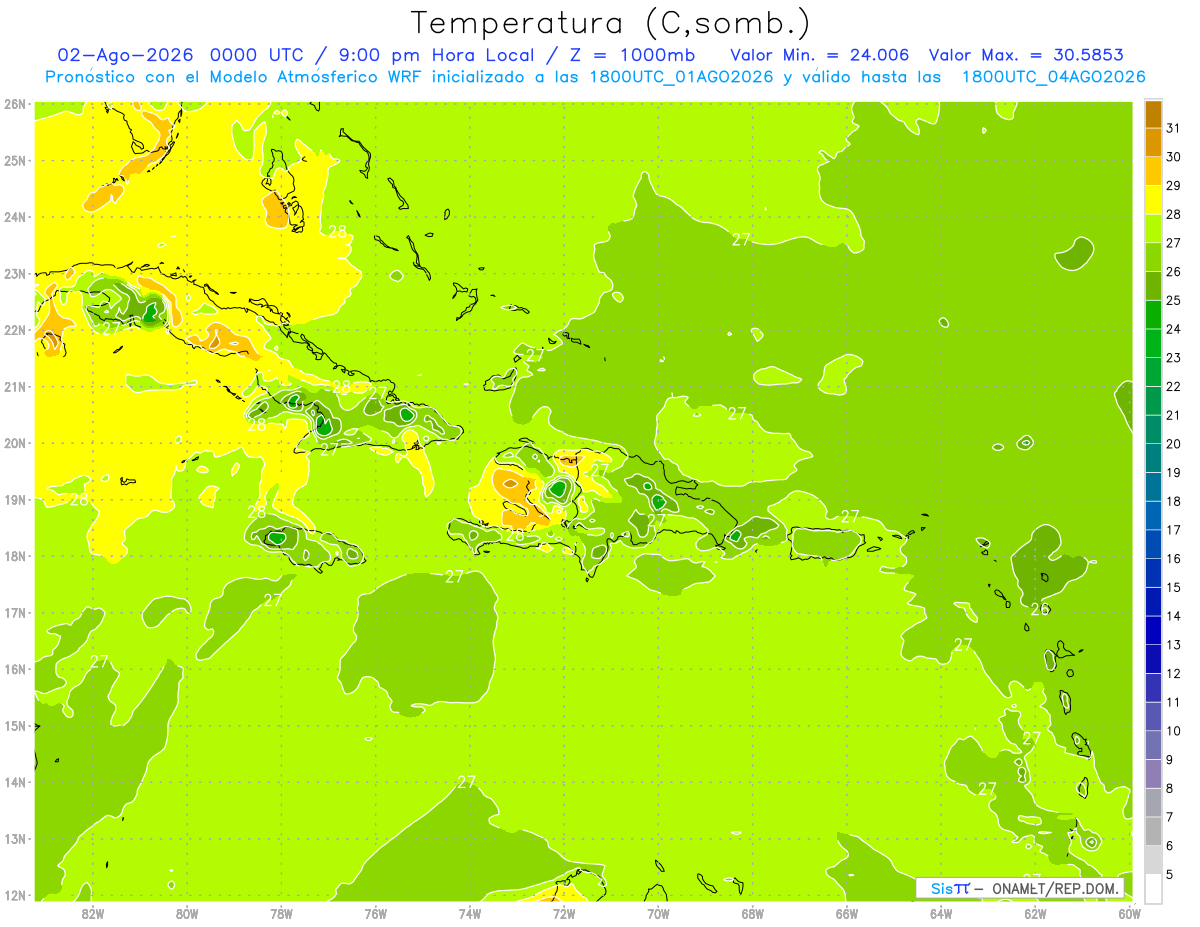Image resolution: width=1200 pixels, height=927 pixels.
Task: Click the '15N' latitude axis label
Action: (x=14, y=725)
